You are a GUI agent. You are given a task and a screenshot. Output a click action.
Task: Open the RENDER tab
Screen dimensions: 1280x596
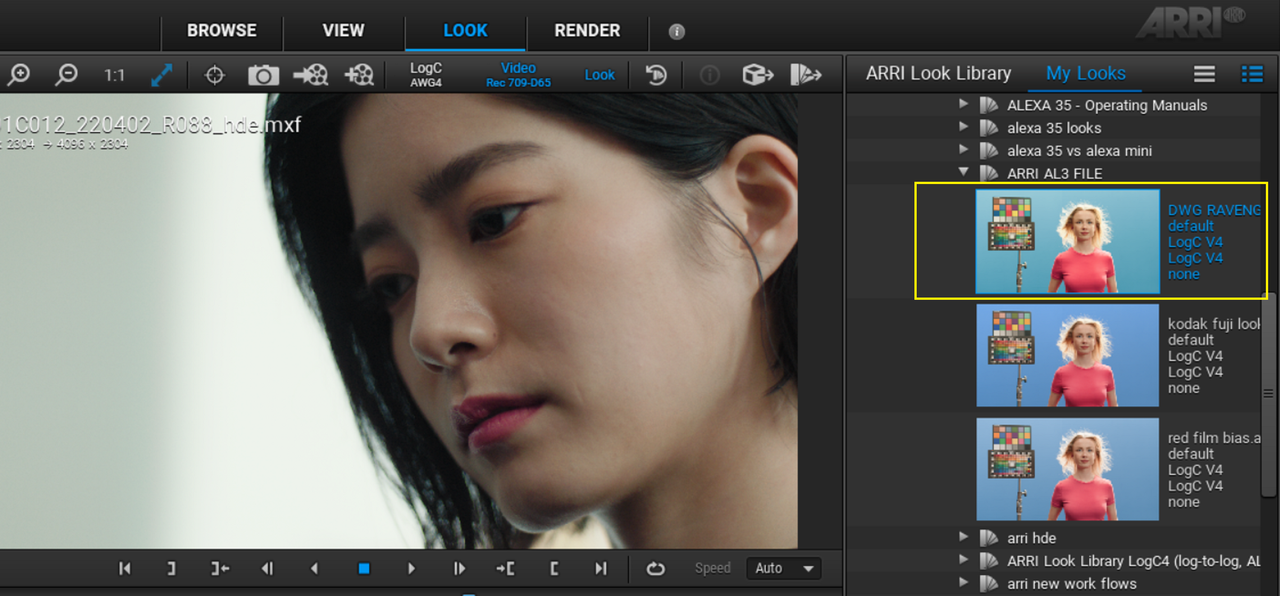coord(587,30)
